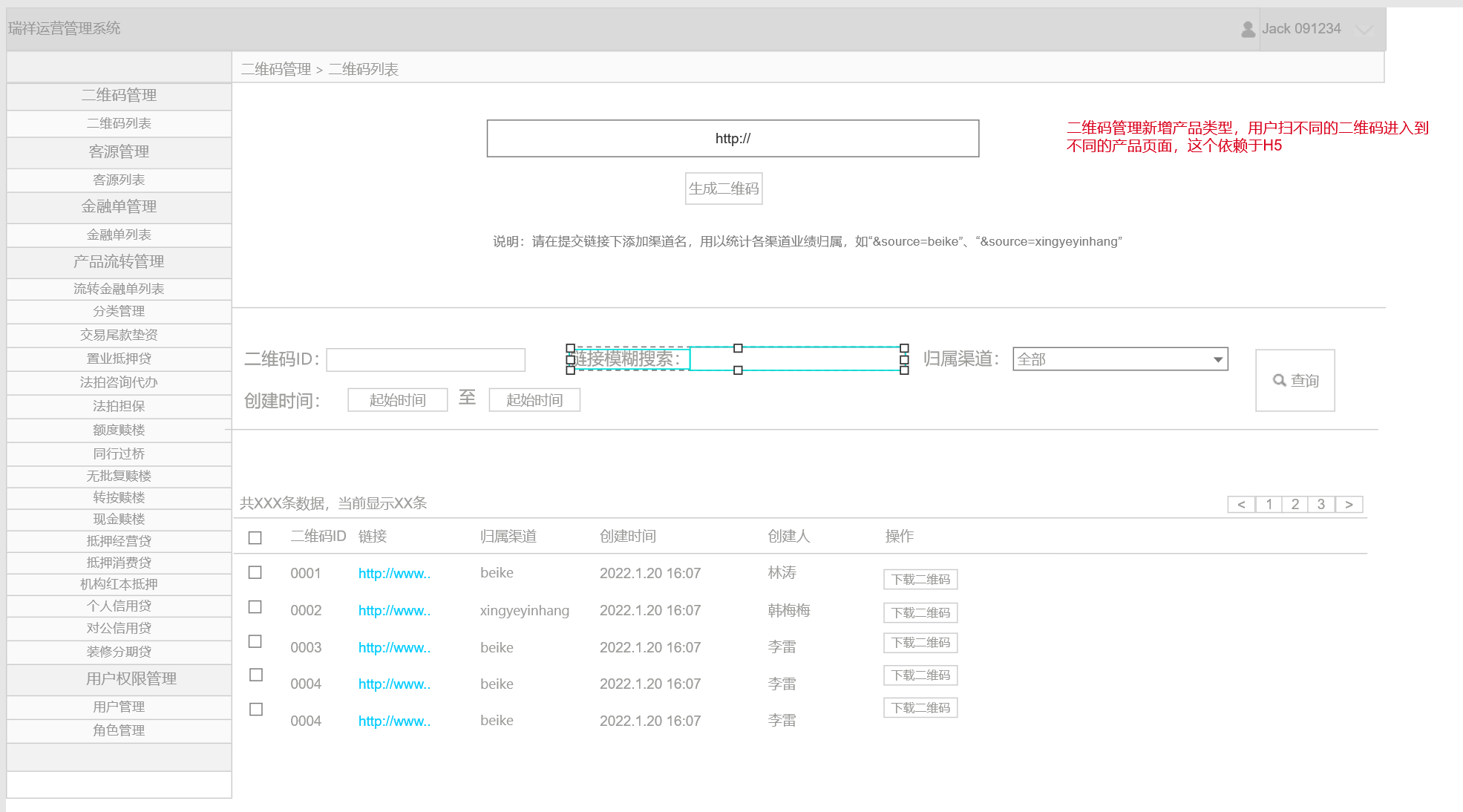Open 客源列表 in the sidebar
The height and width of the screenshot is (812, 1463).
[119, 180]
